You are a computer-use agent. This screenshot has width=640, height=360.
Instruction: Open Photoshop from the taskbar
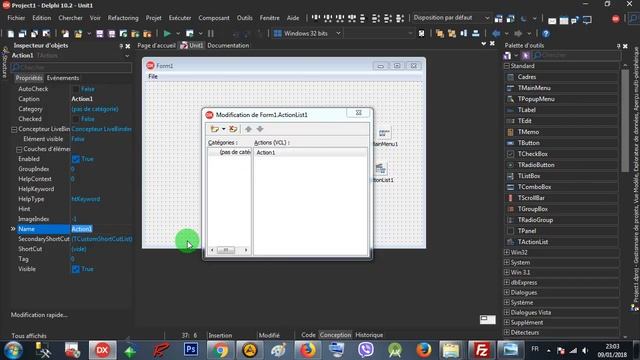click(x=191, y=350)
